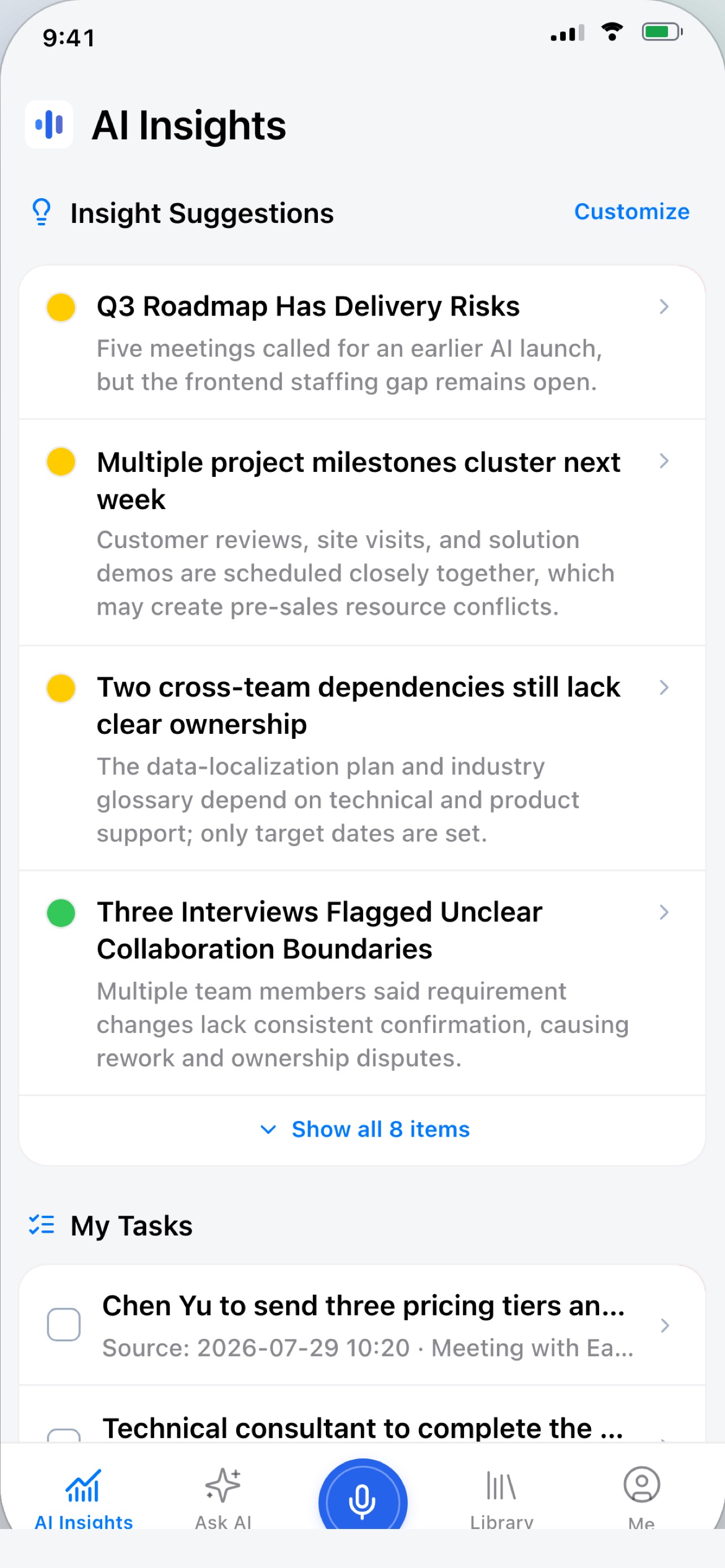Open chevron for Three Interviews Flagged insight
Image resolution: width=725 pixels, height=1568 pixels.
click(x=664, y=912)
